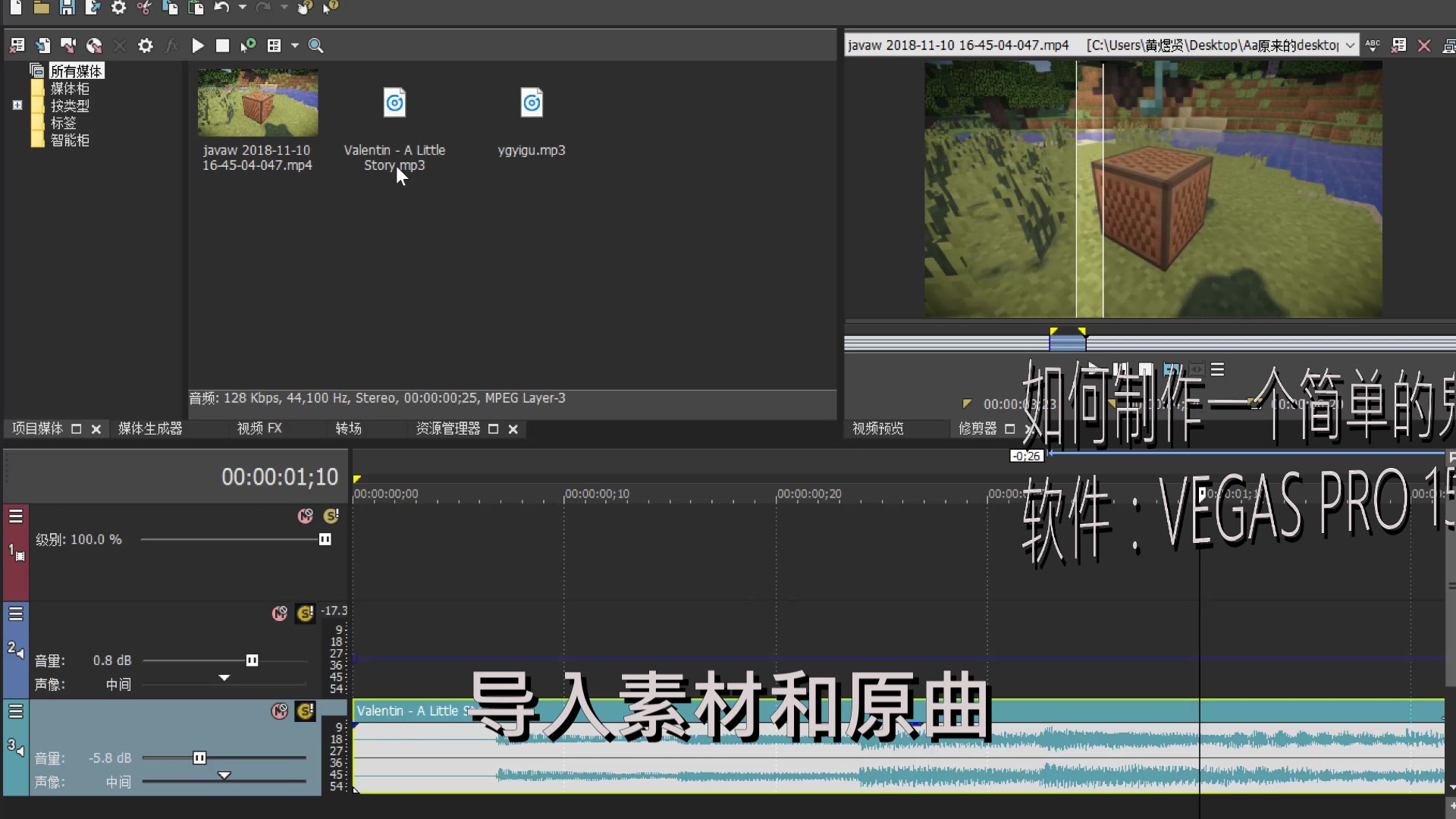Select the 媒体柜 folder
Screen dimensions: 1456x819
click(x=70, y=88)
